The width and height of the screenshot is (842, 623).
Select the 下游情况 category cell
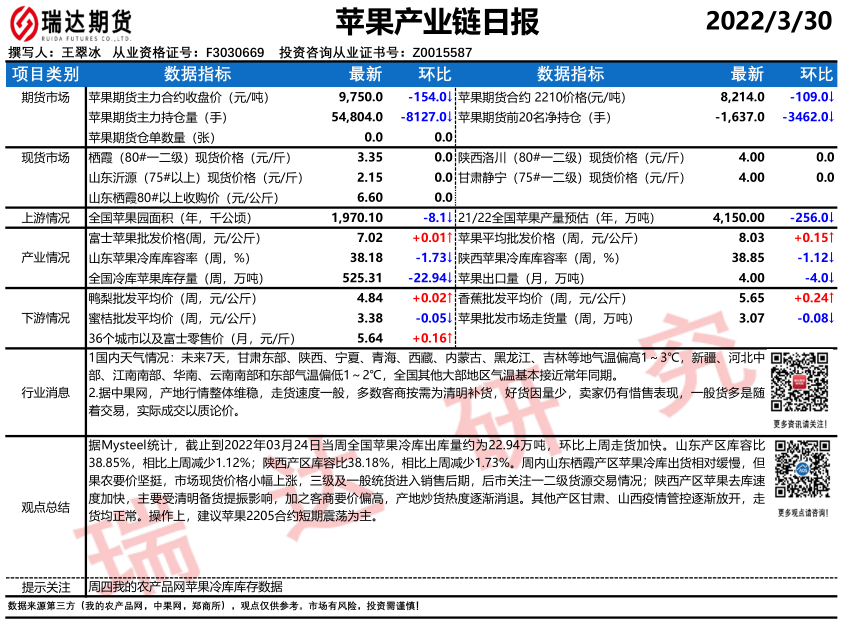[45, 318]
